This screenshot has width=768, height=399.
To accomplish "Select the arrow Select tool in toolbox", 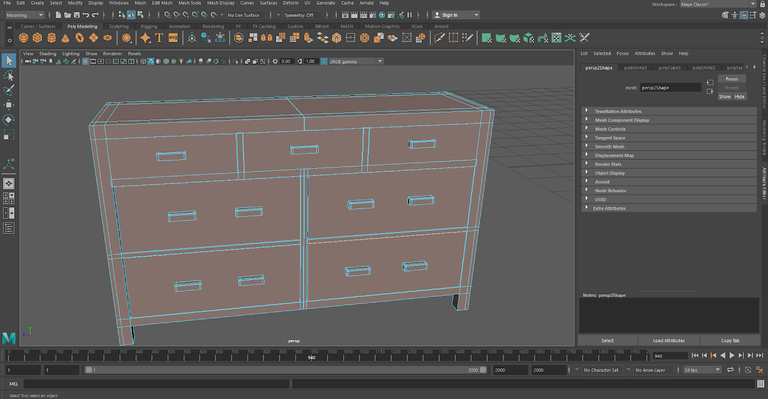I will pos(9,61).
